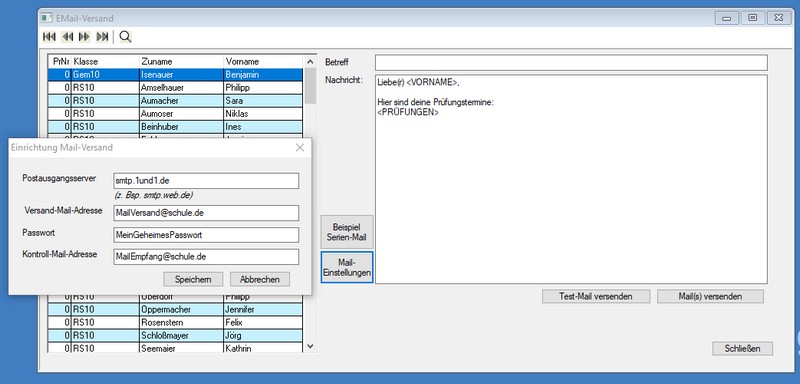
Task: Close the EMail-Versand window
Action: click(x=779, y=18)
